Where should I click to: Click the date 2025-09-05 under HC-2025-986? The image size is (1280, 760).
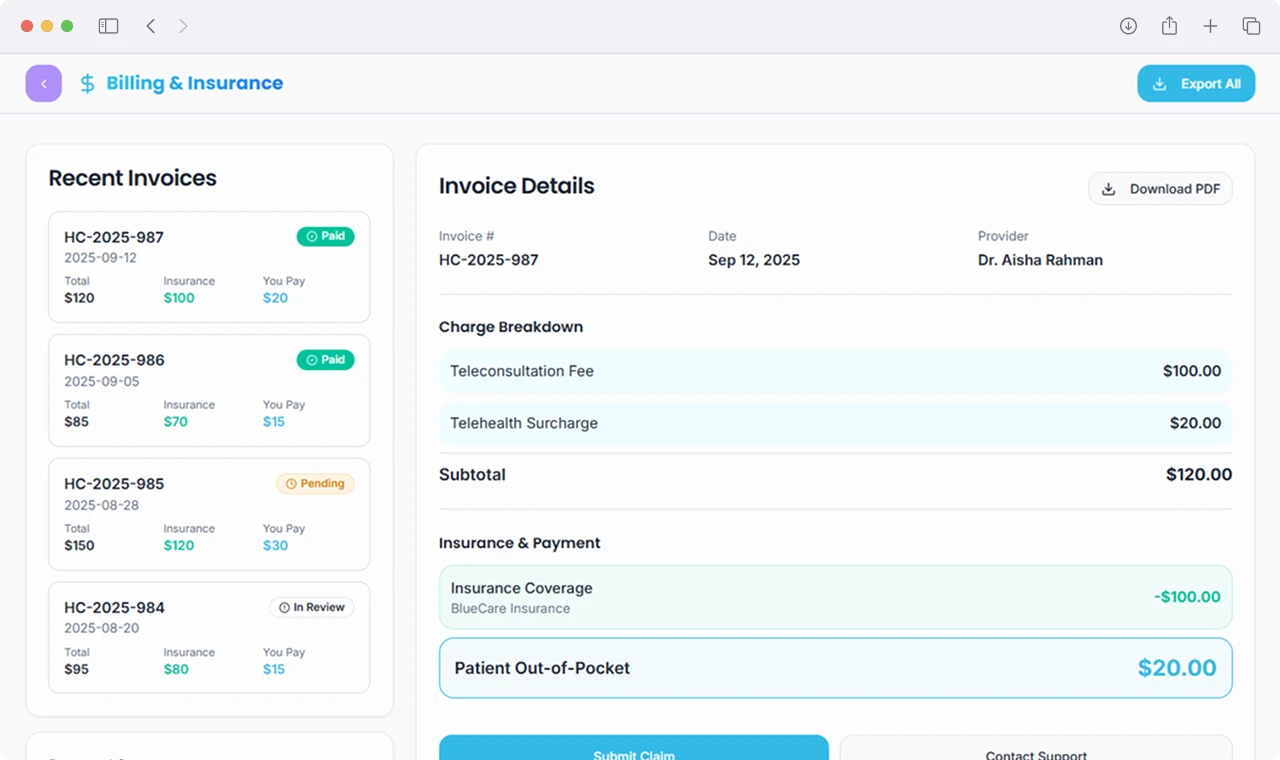pyautogui.click(x=102, y=381)
